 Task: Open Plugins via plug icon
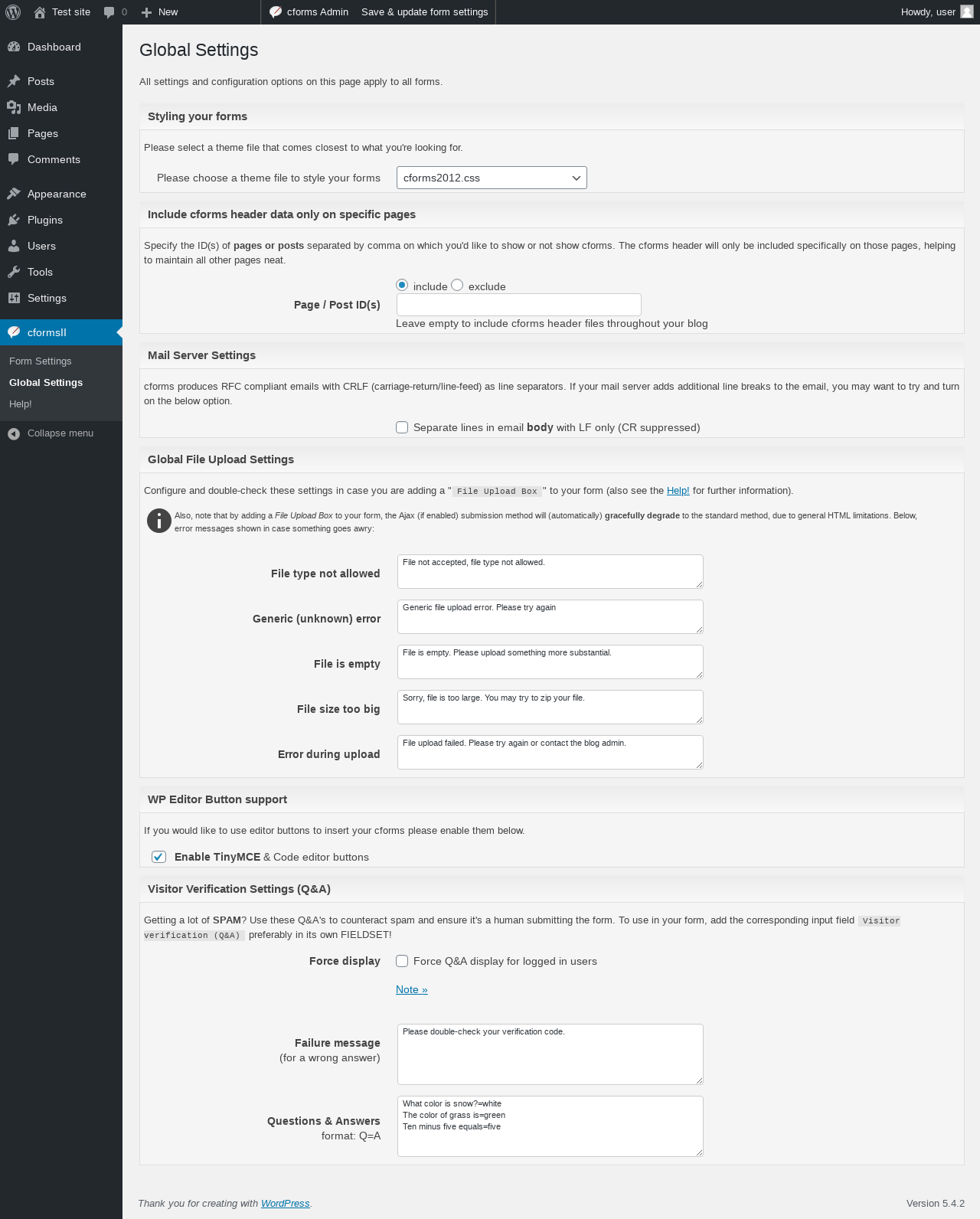tap(14, 220)
